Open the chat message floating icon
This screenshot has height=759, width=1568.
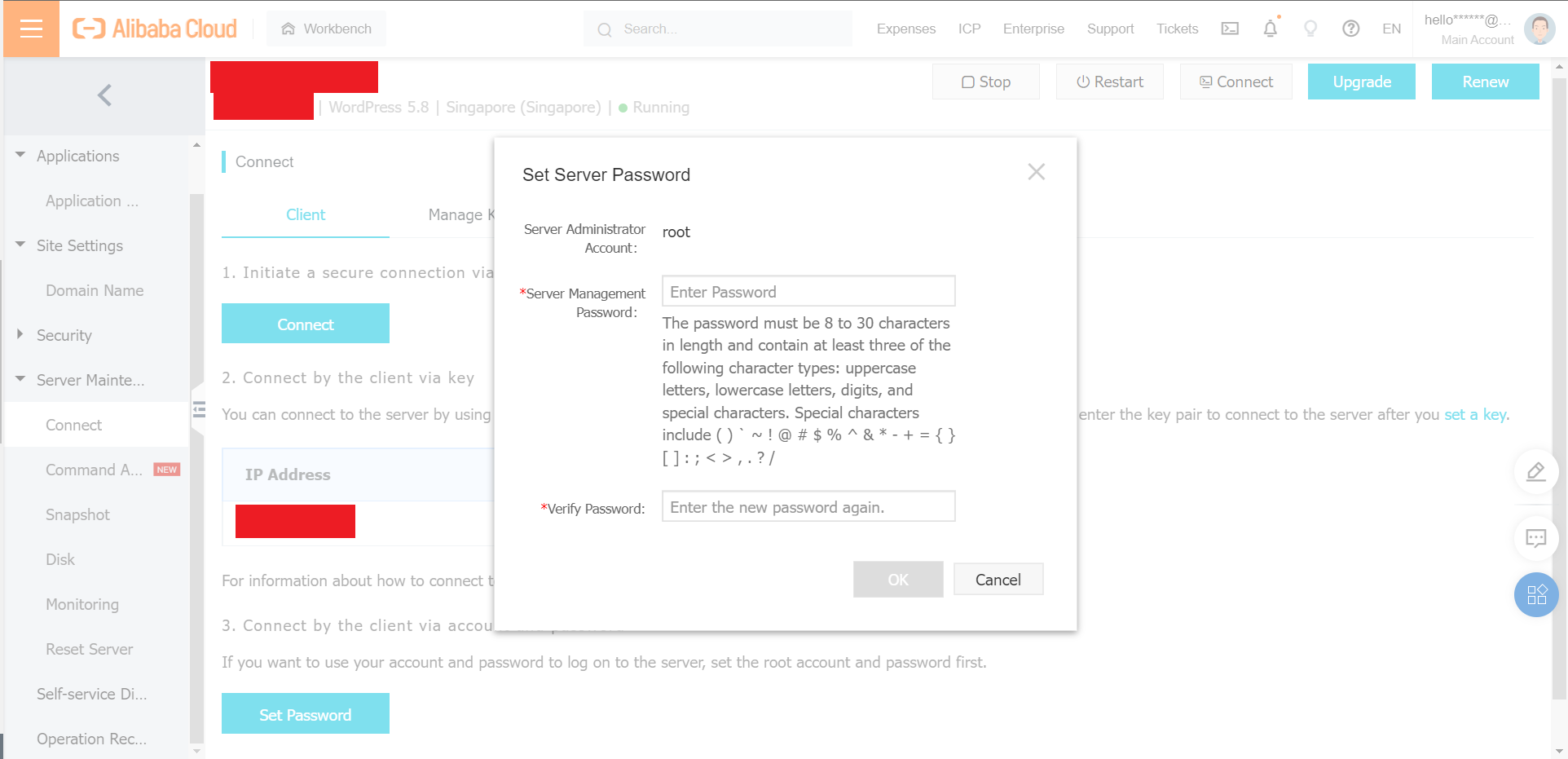click(1536, 538)
